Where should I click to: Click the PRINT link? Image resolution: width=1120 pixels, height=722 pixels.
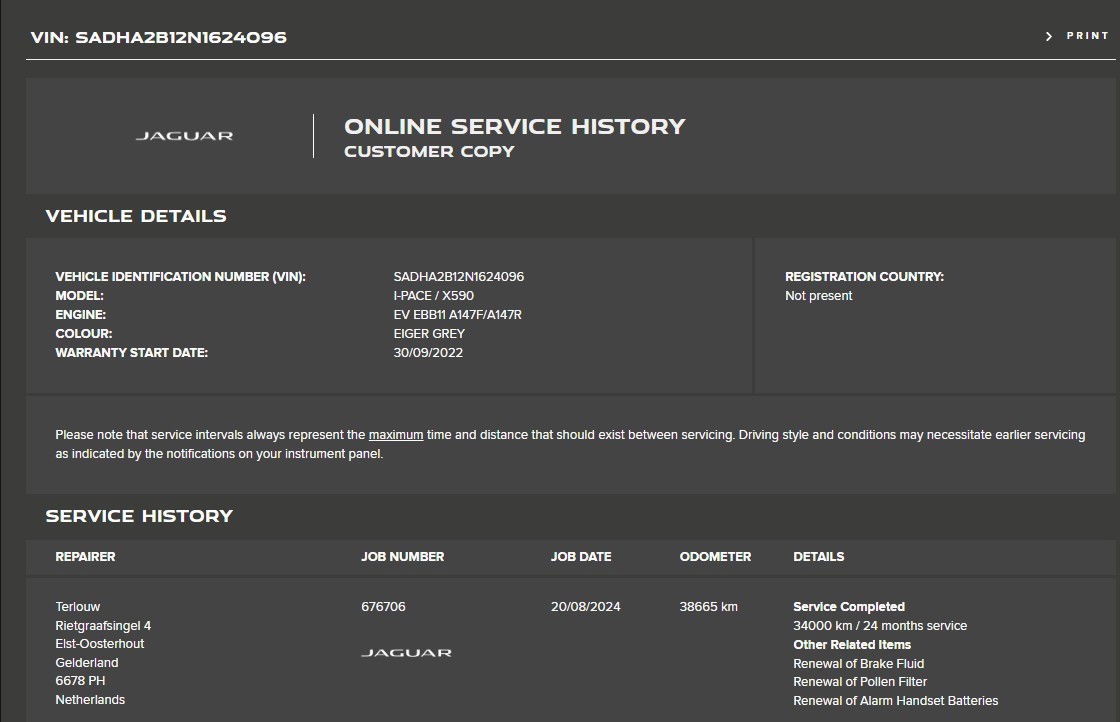[x=1087, y=36]
